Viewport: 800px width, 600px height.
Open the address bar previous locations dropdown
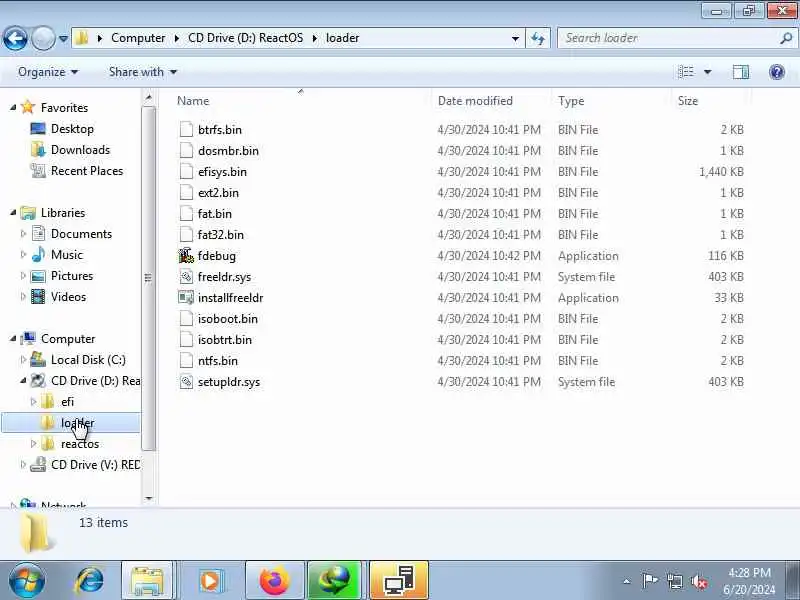coord(515,38)
